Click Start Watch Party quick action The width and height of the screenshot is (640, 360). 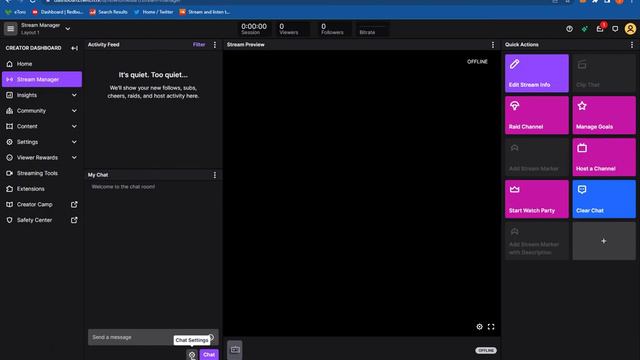coord(537,199)
